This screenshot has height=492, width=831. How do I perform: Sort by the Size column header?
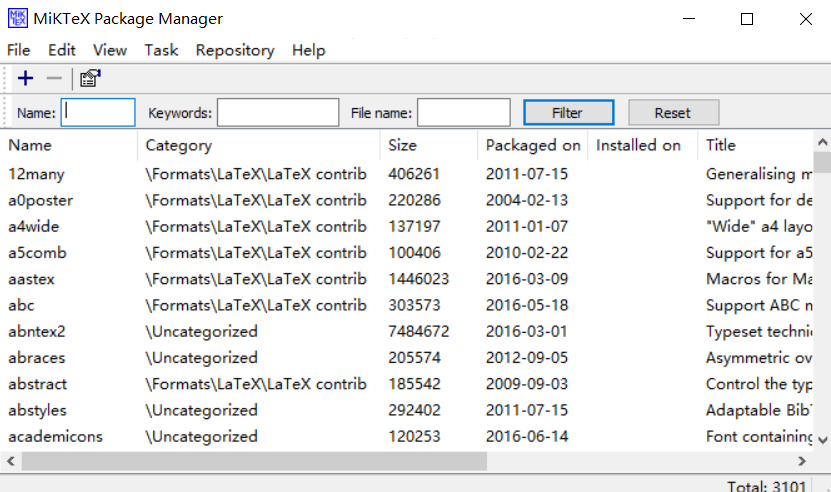(x=429, y=145)
